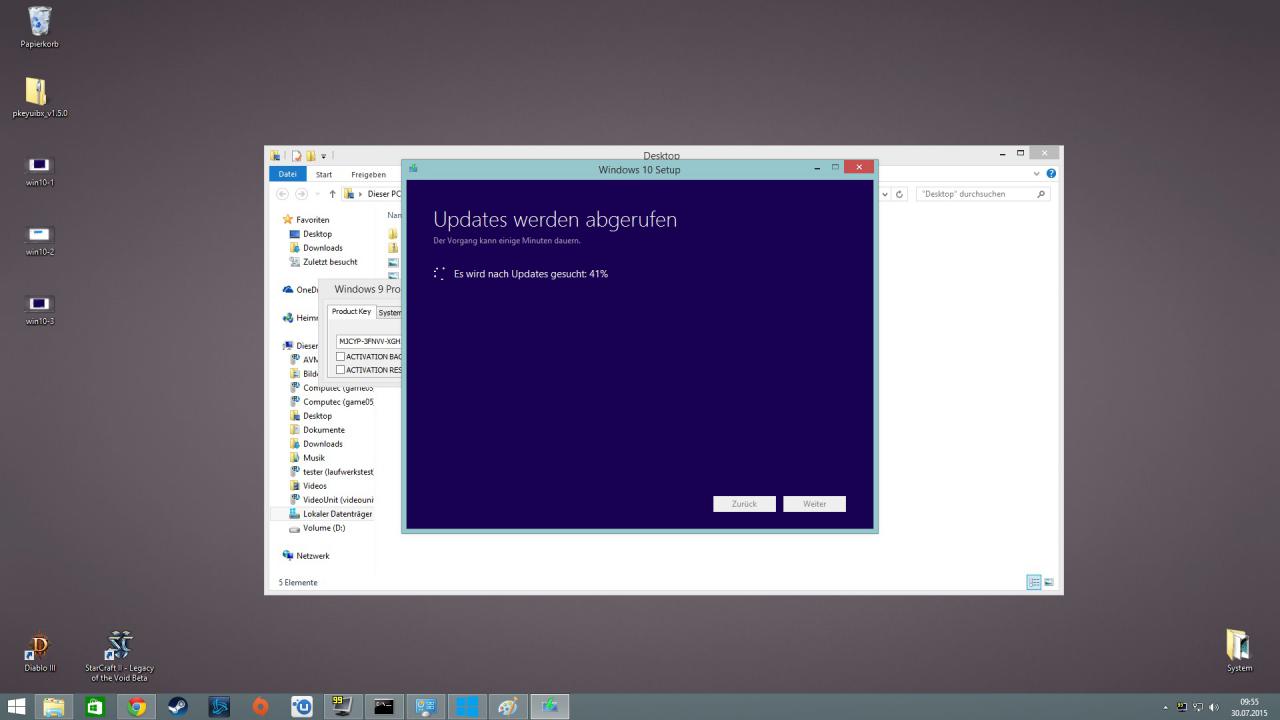The height and width of the screenshot is (720, 1280).
Task: Open the address bar history dropdown
Action: pos(885,194)
